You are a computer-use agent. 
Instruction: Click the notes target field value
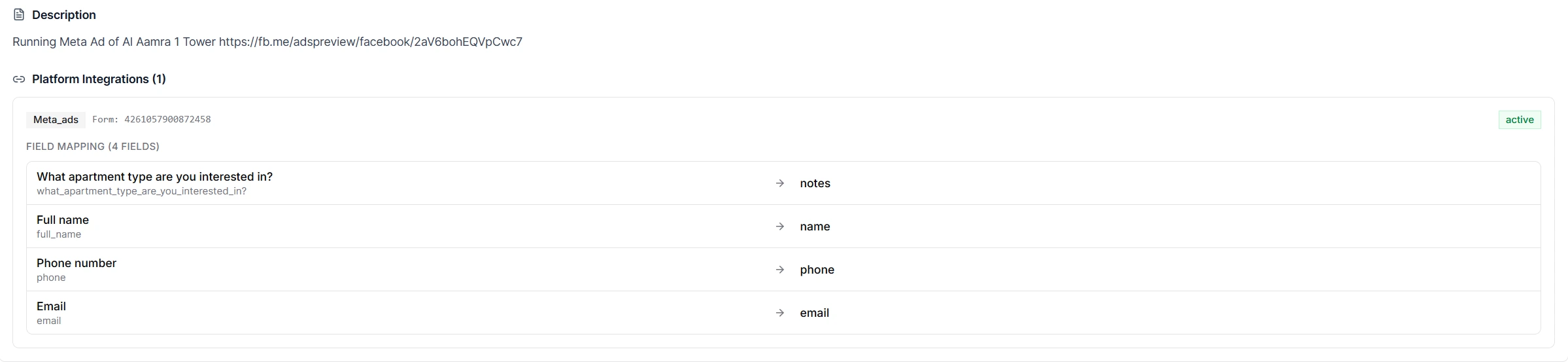(815, 183)
